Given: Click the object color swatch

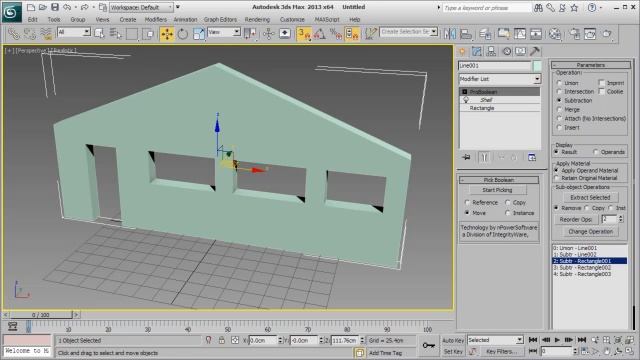Looking at the screenshot, I should (x=537, y=65).
